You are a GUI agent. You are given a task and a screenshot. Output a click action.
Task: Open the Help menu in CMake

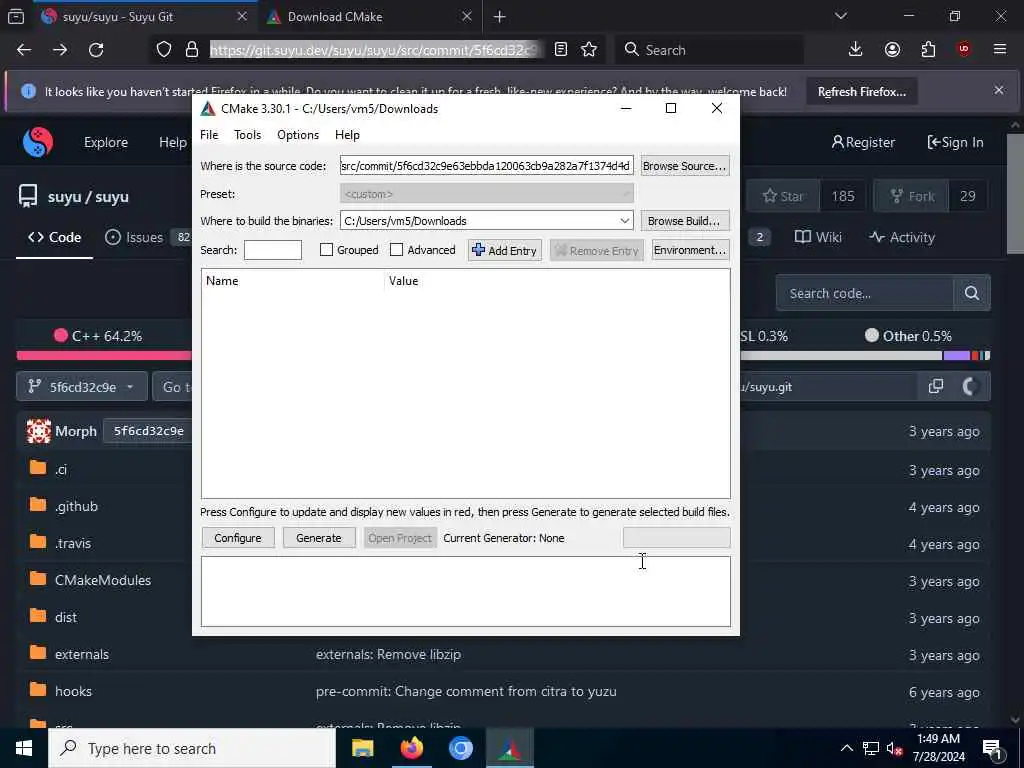coord(347,135)
